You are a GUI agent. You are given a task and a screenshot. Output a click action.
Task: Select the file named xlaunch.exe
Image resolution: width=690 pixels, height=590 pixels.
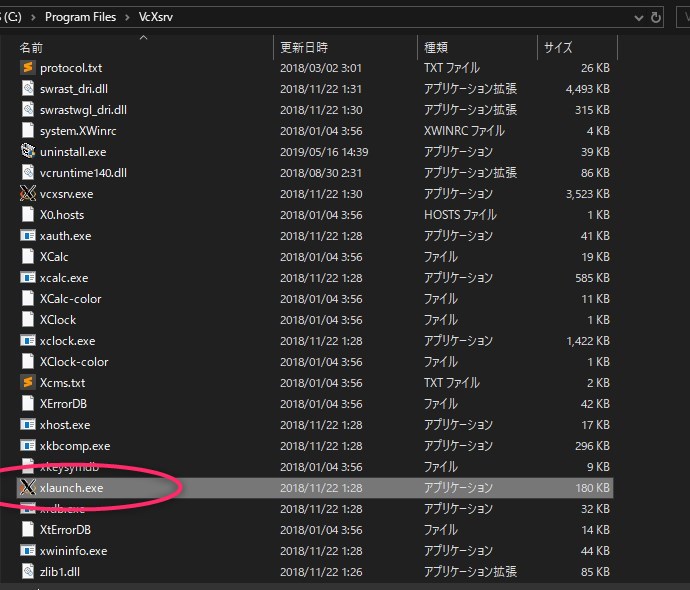(71, 488)
